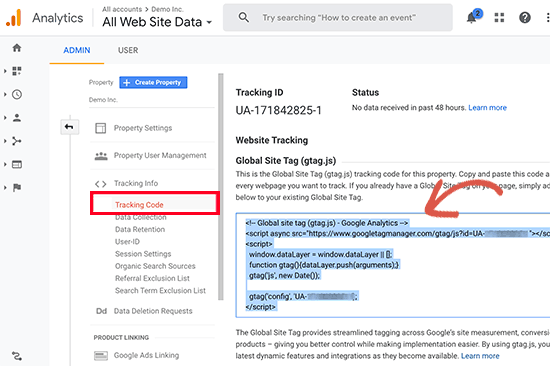Click the back arrow button beside property column
This screenshot has width=550, height=366.
[x=69, y=127]
